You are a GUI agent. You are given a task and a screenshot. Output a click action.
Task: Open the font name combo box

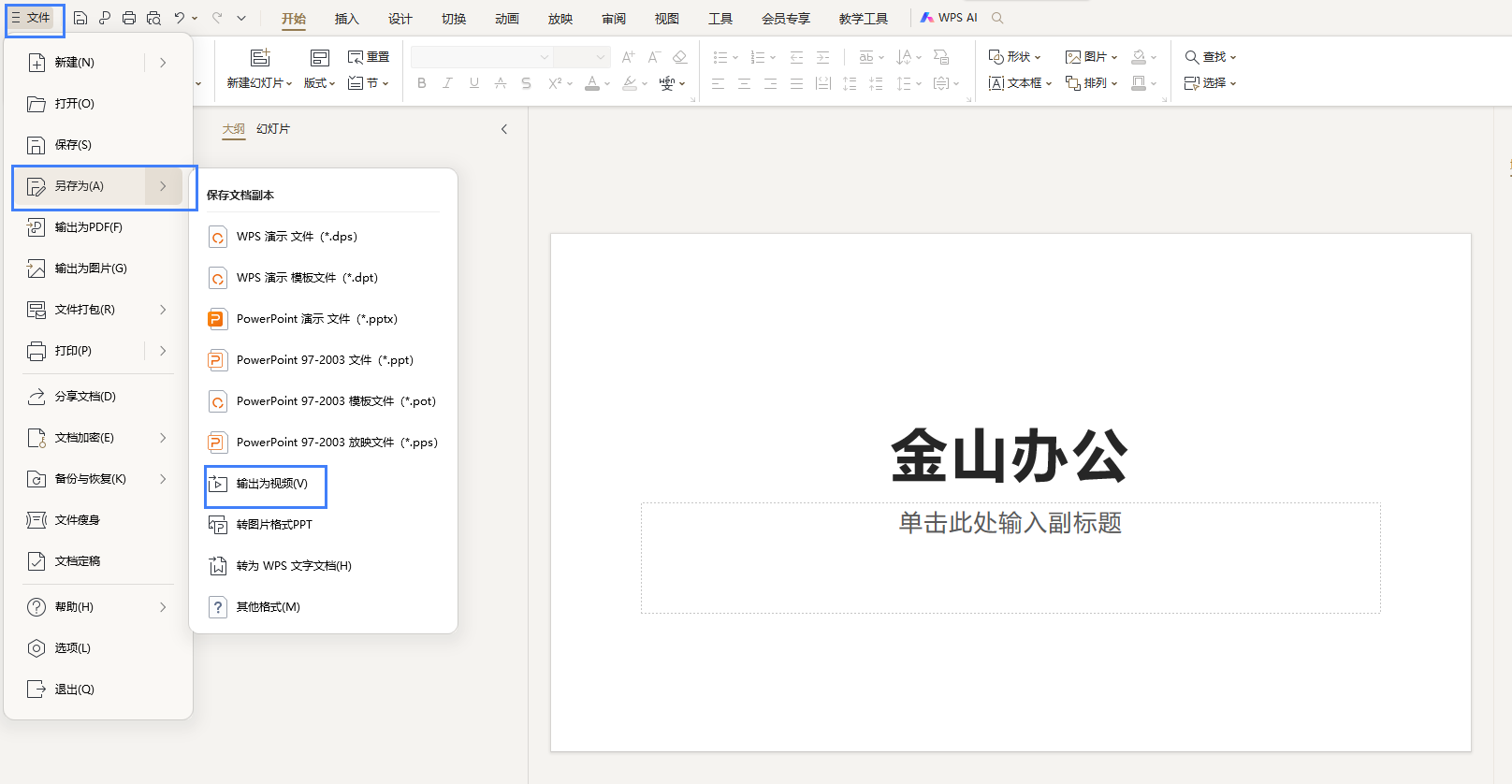(481, 57)
